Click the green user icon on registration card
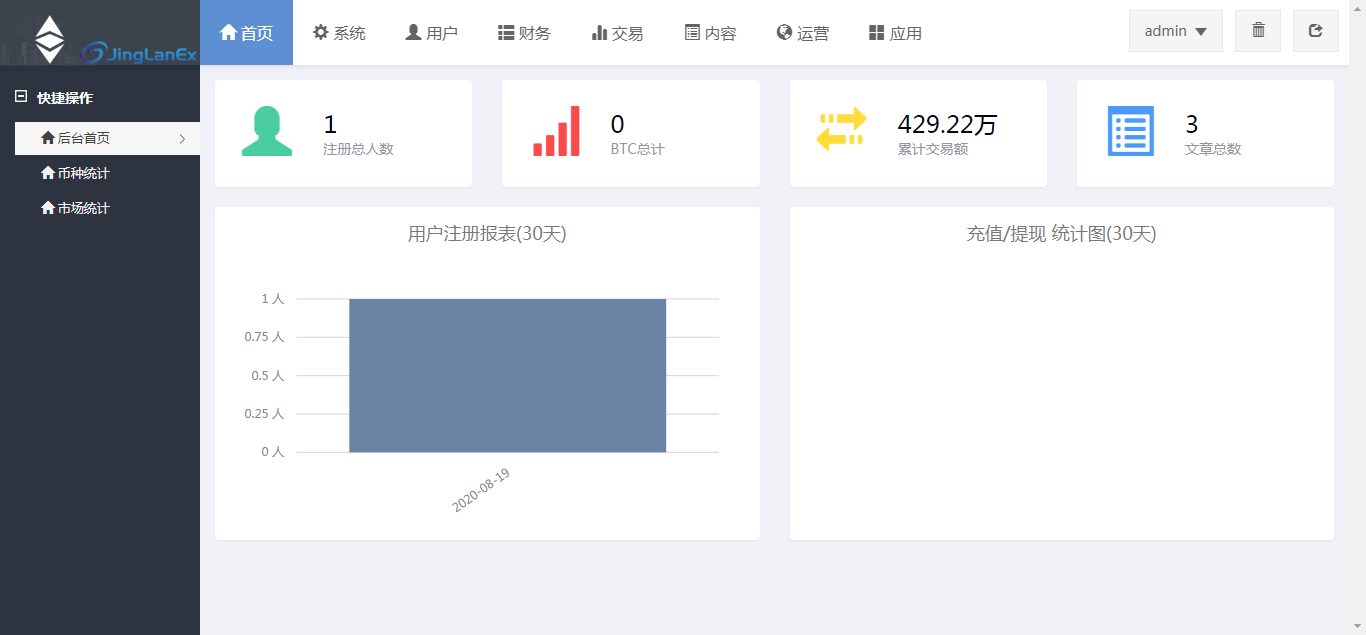Viewport: 1366px width, 635px height. click(267, 131)
